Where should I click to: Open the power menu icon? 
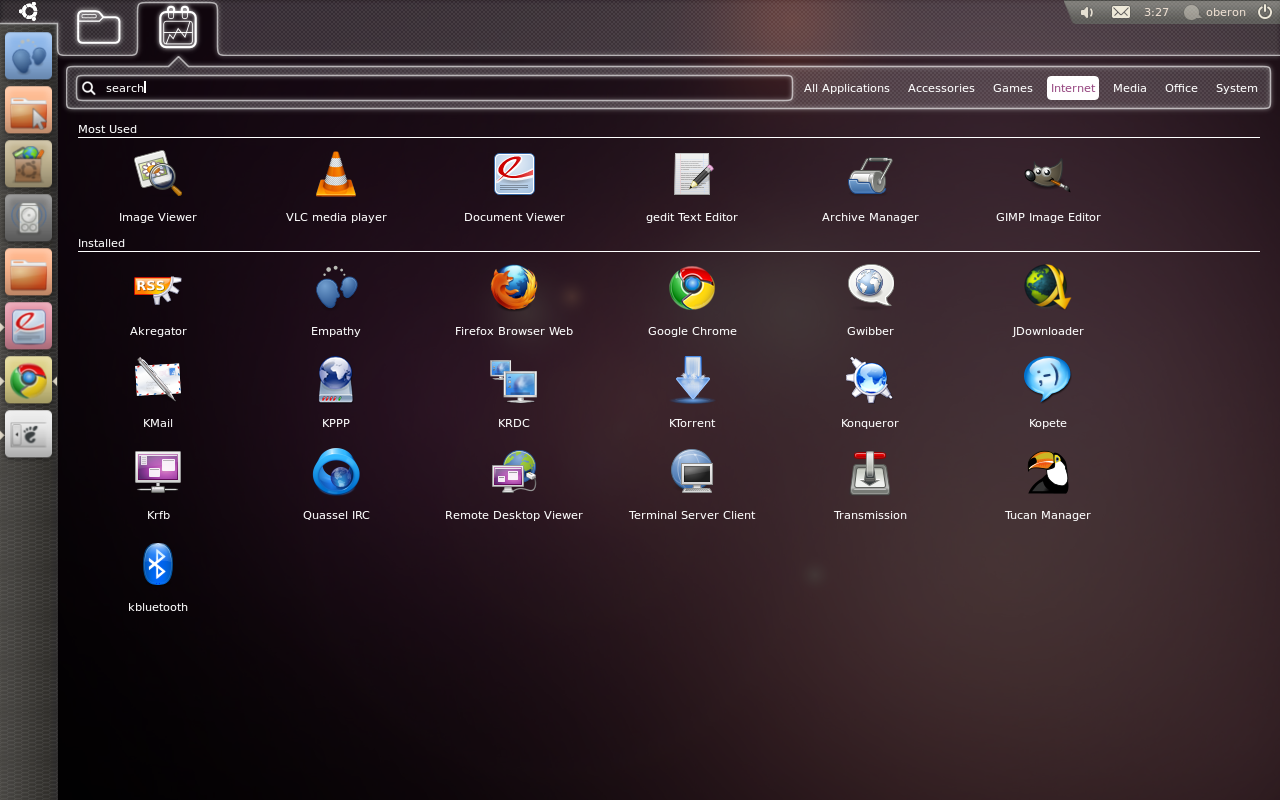[1264, 12]
